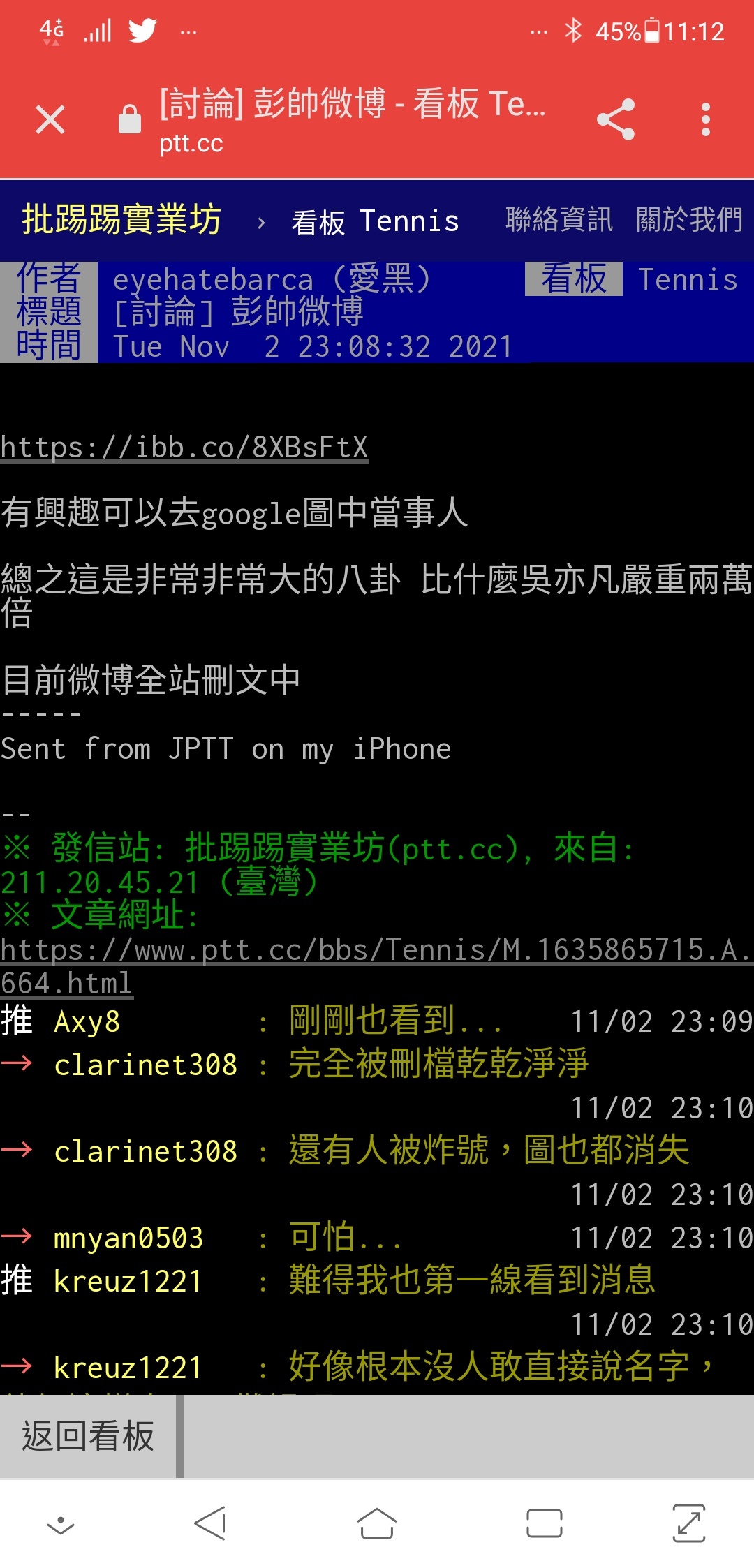Viewport: 754px width, 1568px height.
Task: Tap the 返回看板 button
Action: (x=88, y=1436)
